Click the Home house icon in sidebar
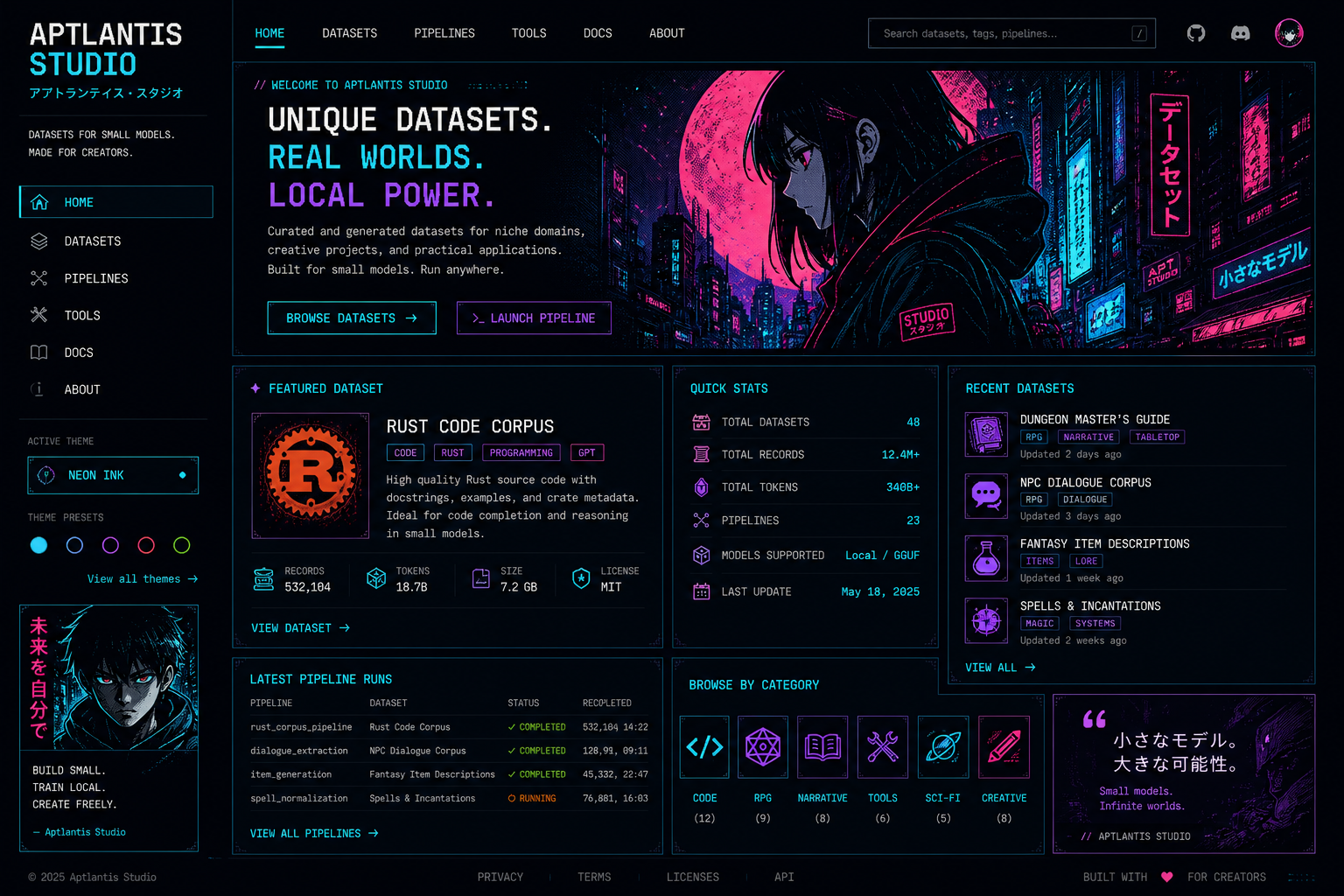 [x=39, y=202]
